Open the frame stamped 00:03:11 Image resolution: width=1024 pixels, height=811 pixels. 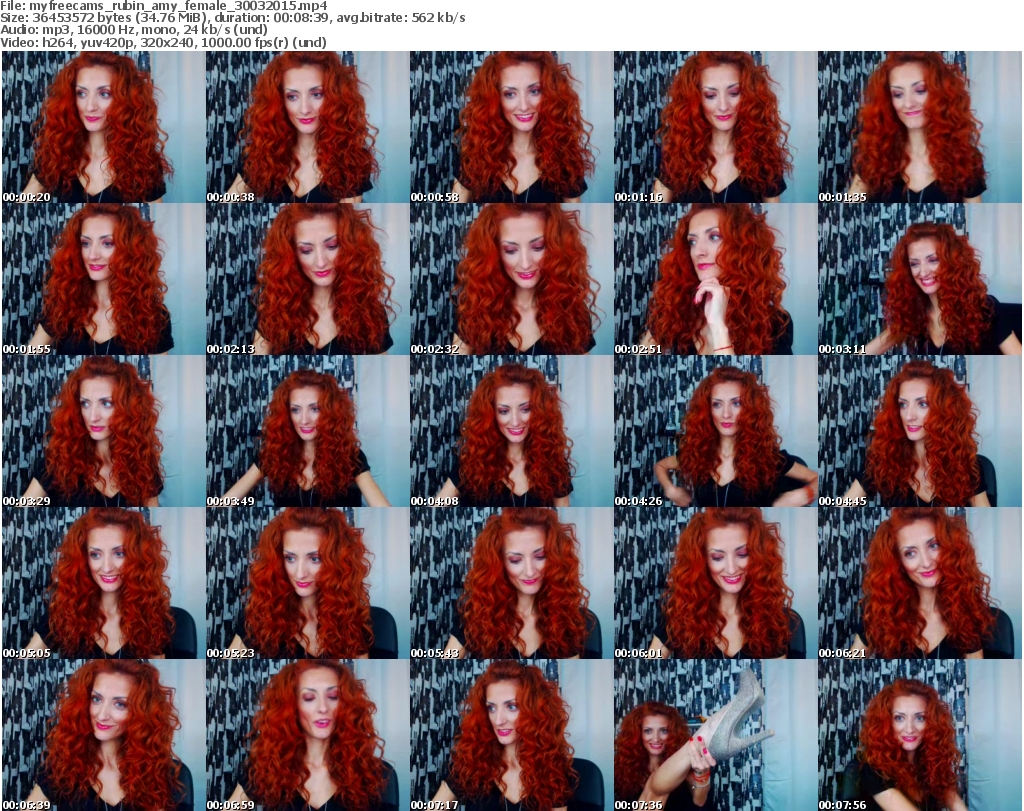920,279
